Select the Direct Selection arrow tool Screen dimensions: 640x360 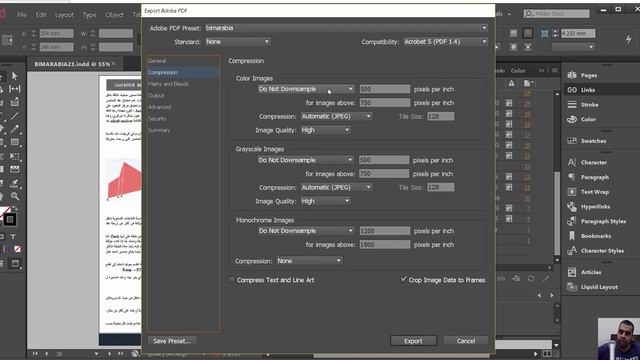[x=15, y=76]
